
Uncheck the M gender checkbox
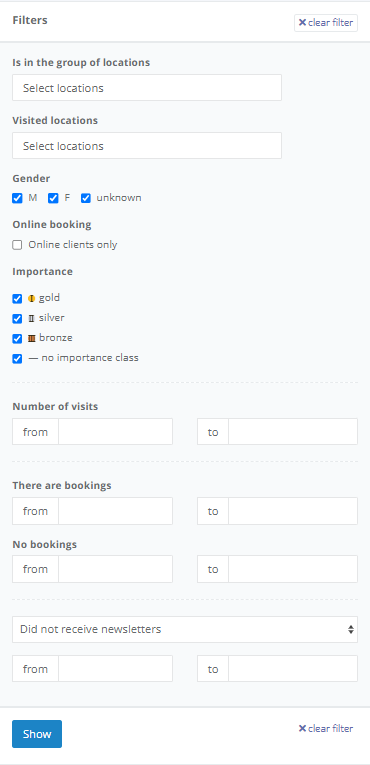pyautogui.click(x=18, y=198)
